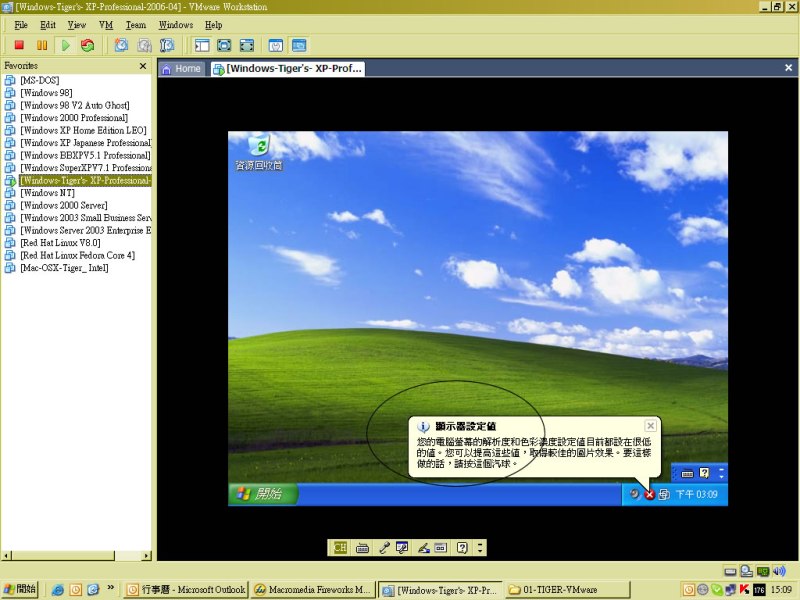Close the Favorites panel

point(143,66)
